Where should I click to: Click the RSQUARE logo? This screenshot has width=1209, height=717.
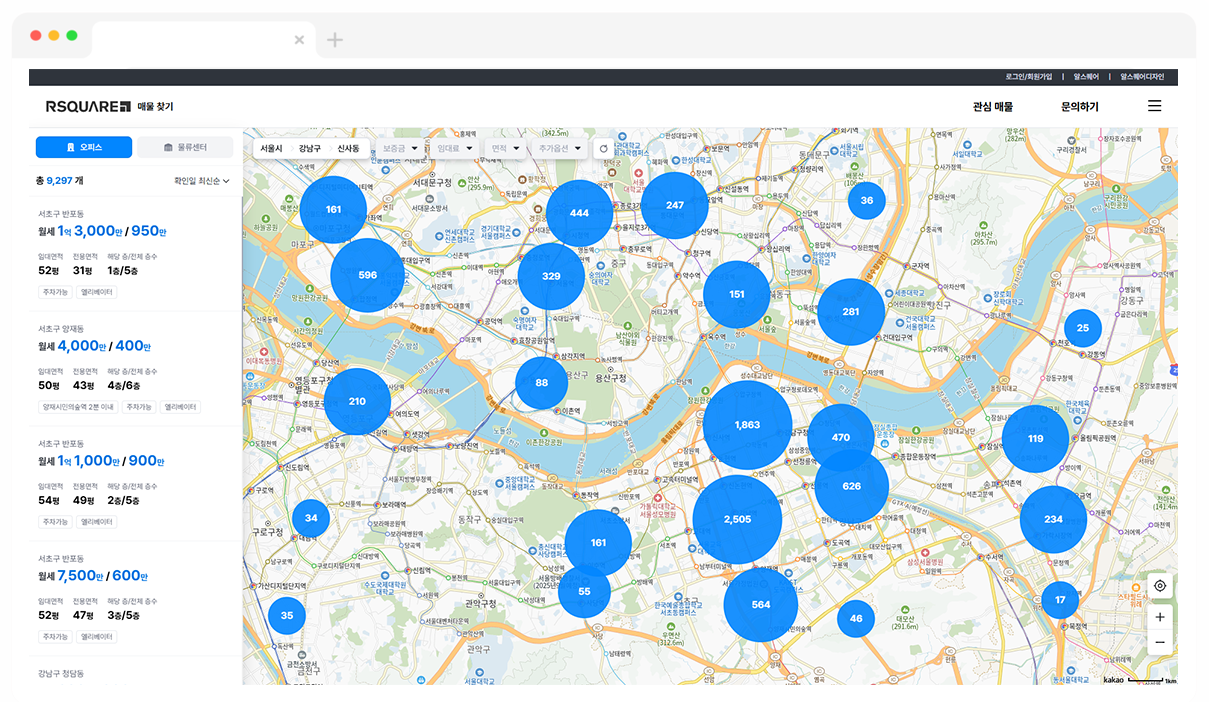tap(88, 106)
